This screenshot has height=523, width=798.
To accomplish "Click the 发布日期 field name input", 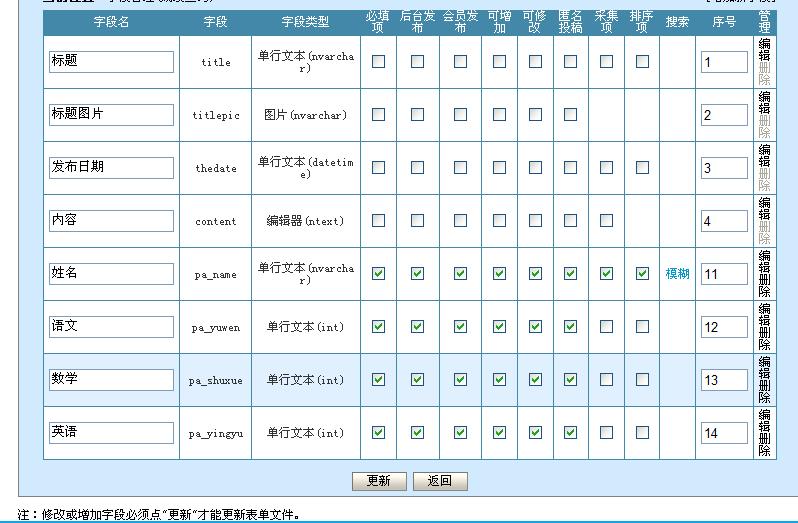I will [x=111, y=168].
